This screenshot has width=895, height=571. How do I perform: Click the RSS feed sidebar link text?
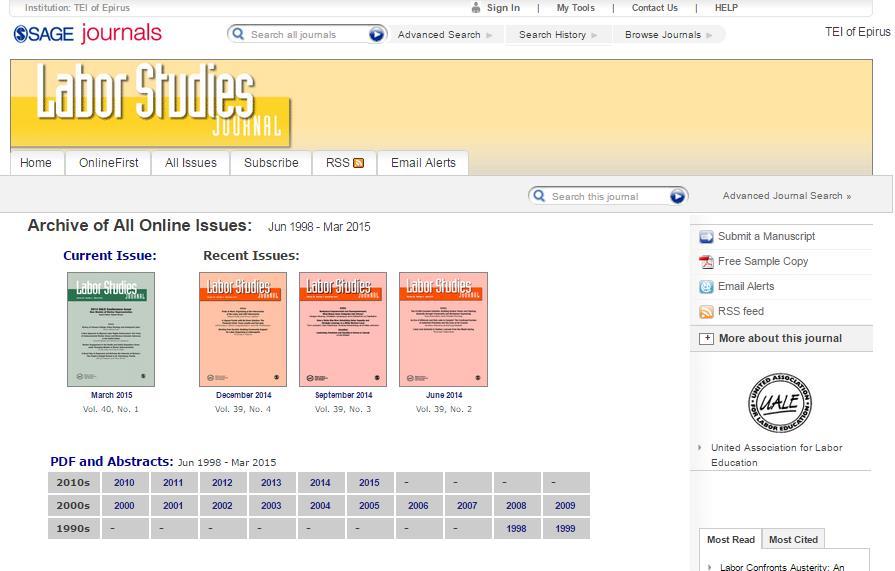coord(740,311)
